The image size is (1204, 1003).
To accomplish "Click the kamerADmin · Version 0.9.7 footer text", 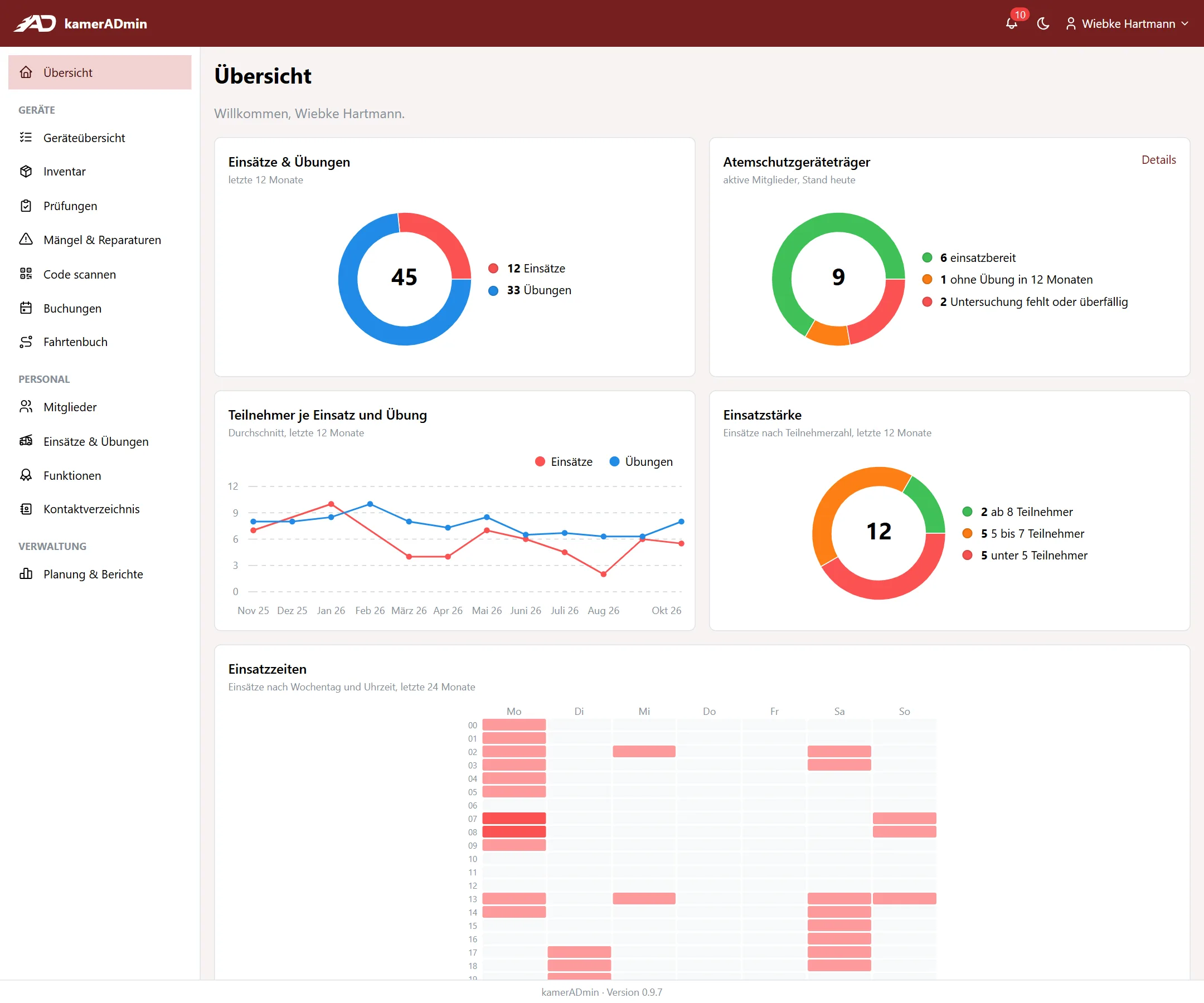I will [602, 992].
